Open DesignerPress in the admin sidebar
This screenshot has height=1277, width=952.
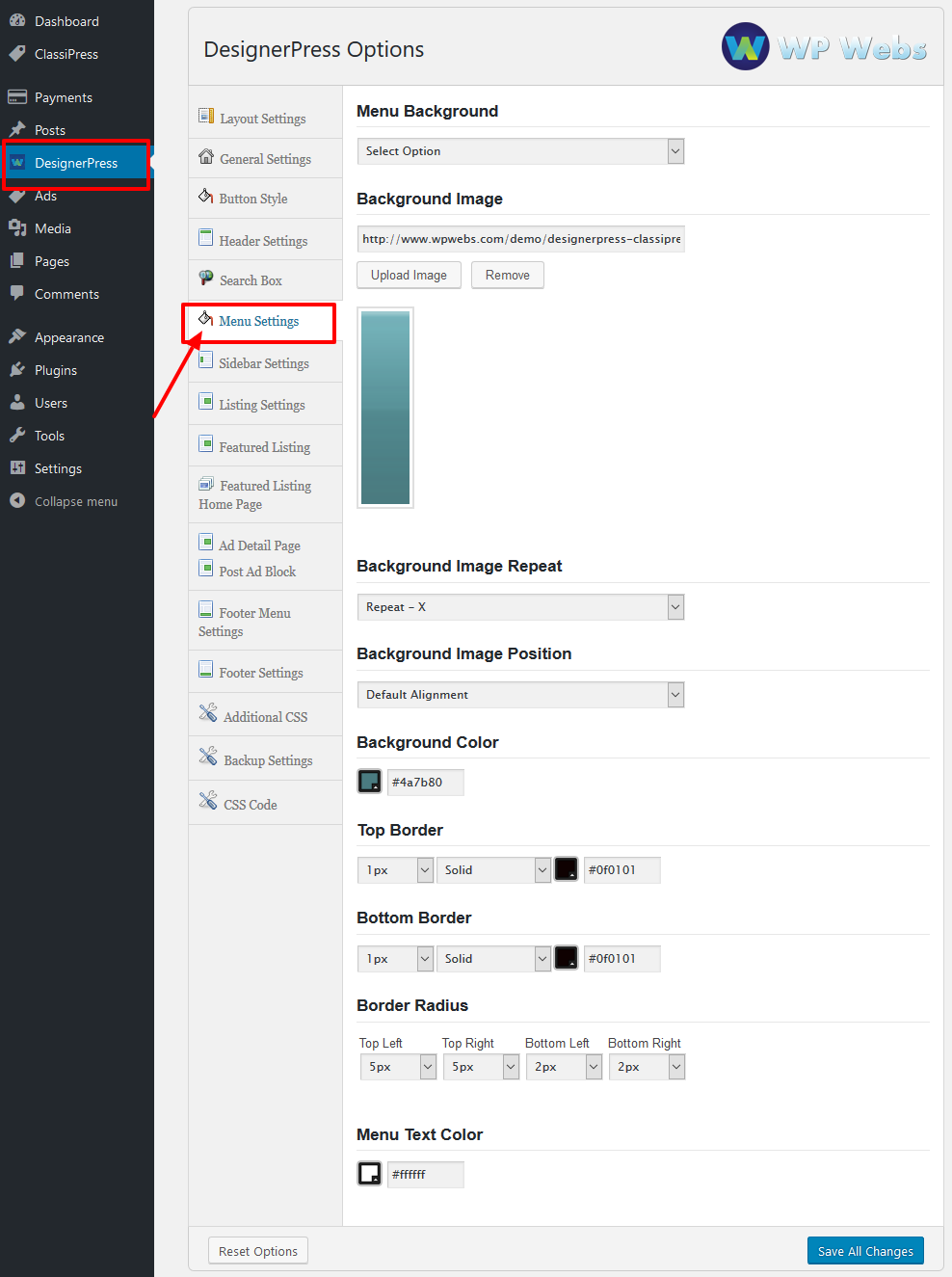point(77,163)
